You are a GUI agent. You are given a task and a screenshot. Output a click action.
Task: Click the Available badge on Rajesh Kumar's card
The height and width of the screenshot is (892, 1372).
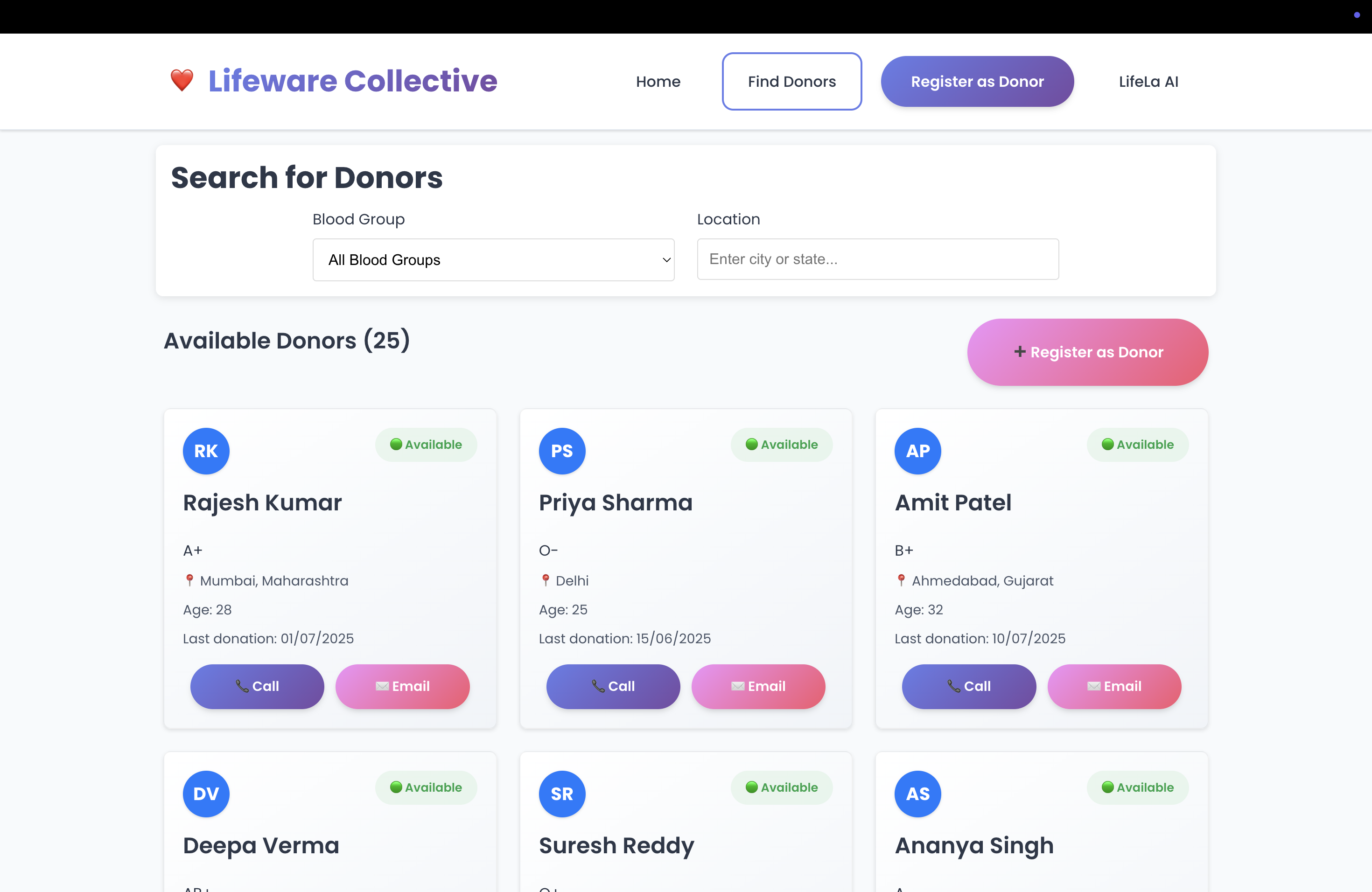tap(426, 444)
